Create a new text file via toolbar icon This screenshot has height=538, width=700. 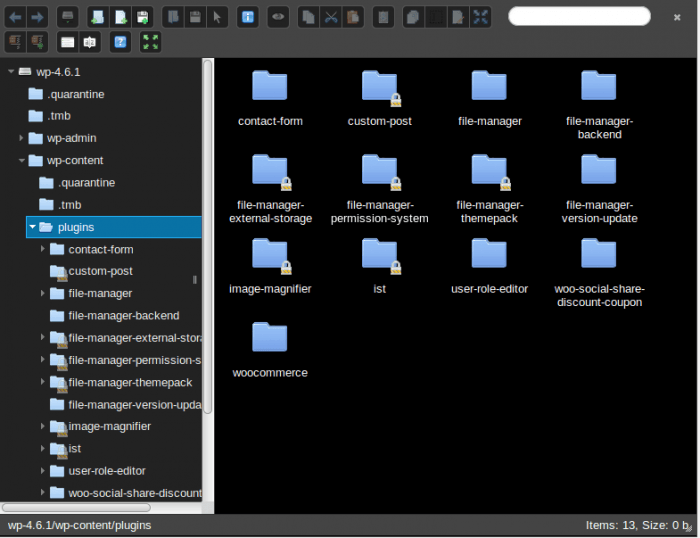point(120,17)
